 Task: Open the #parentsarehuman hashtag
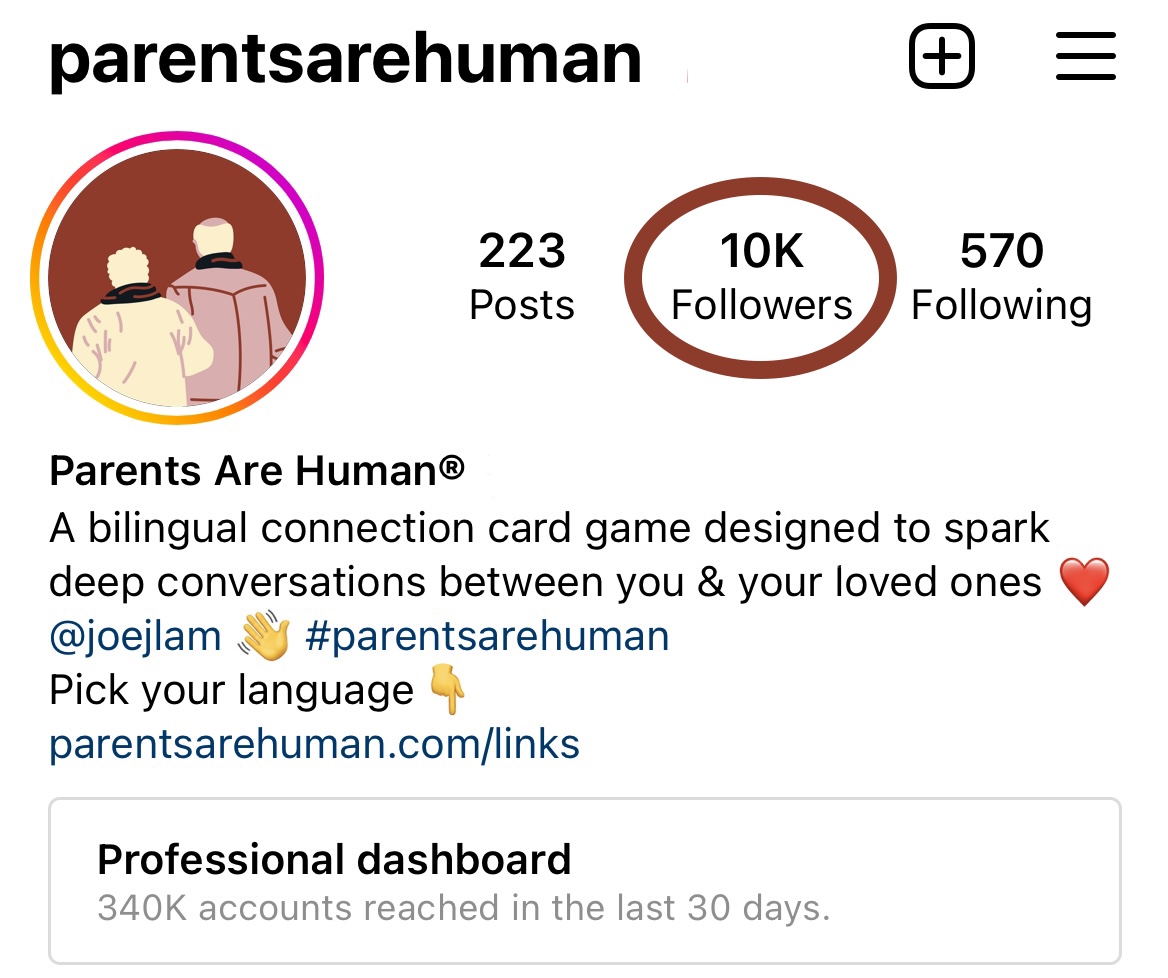coord(487,637)
